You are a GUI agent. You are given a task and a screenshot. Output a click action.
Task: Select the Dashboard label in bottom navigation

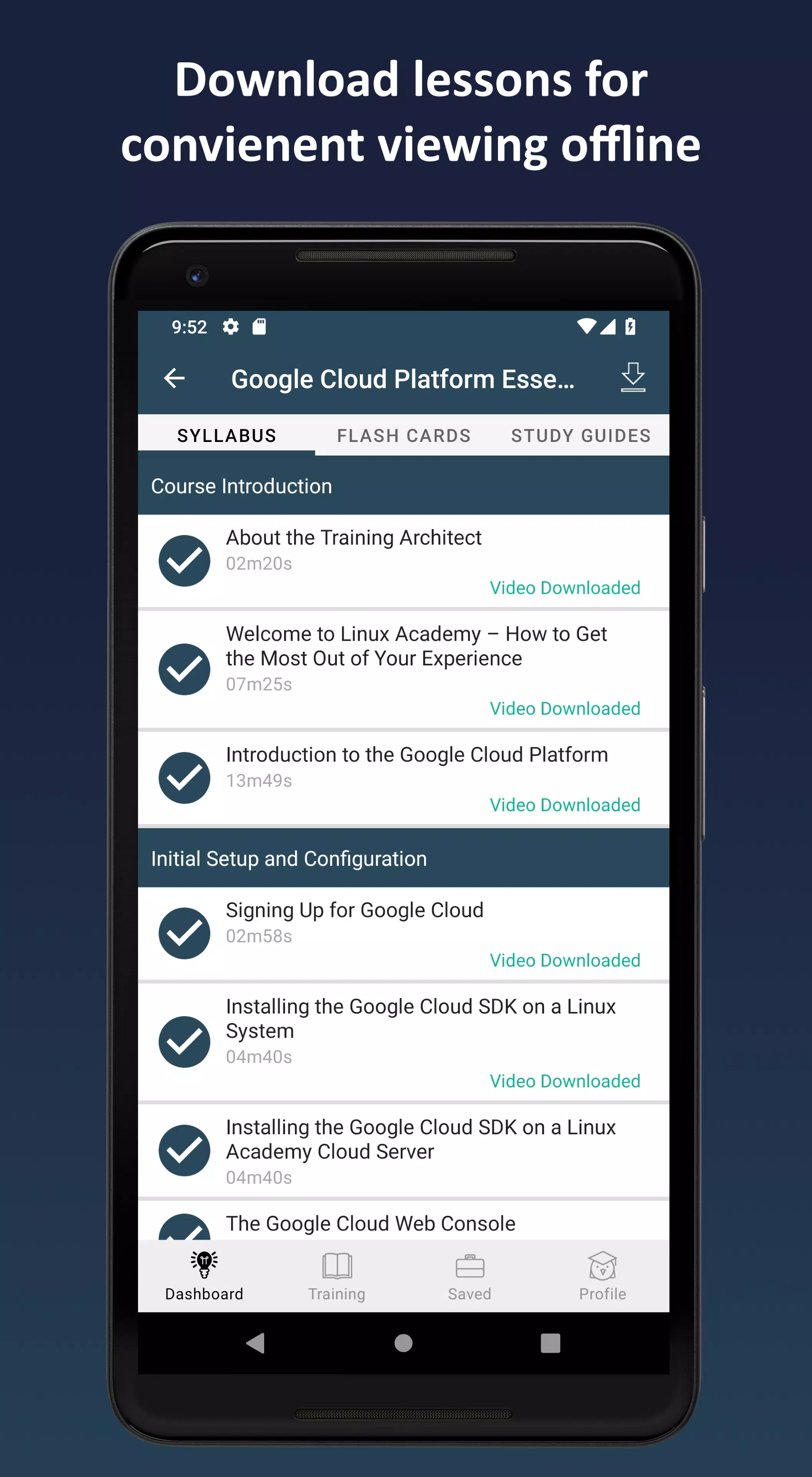click(204, 1294)
